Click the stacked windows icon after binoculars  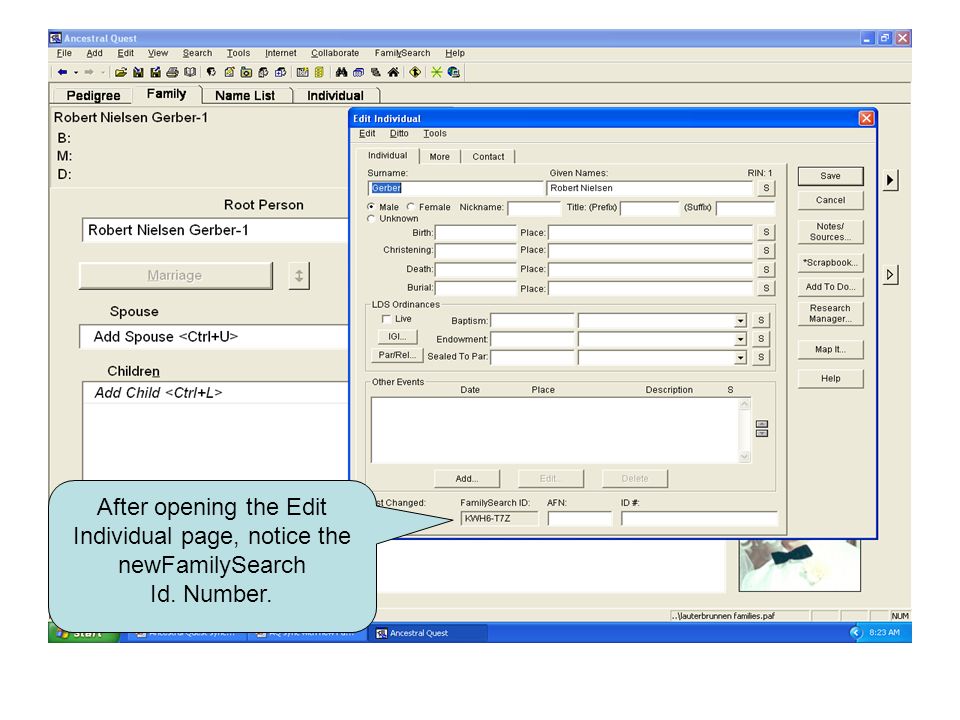pyautogui.click(x=359, y=72)
